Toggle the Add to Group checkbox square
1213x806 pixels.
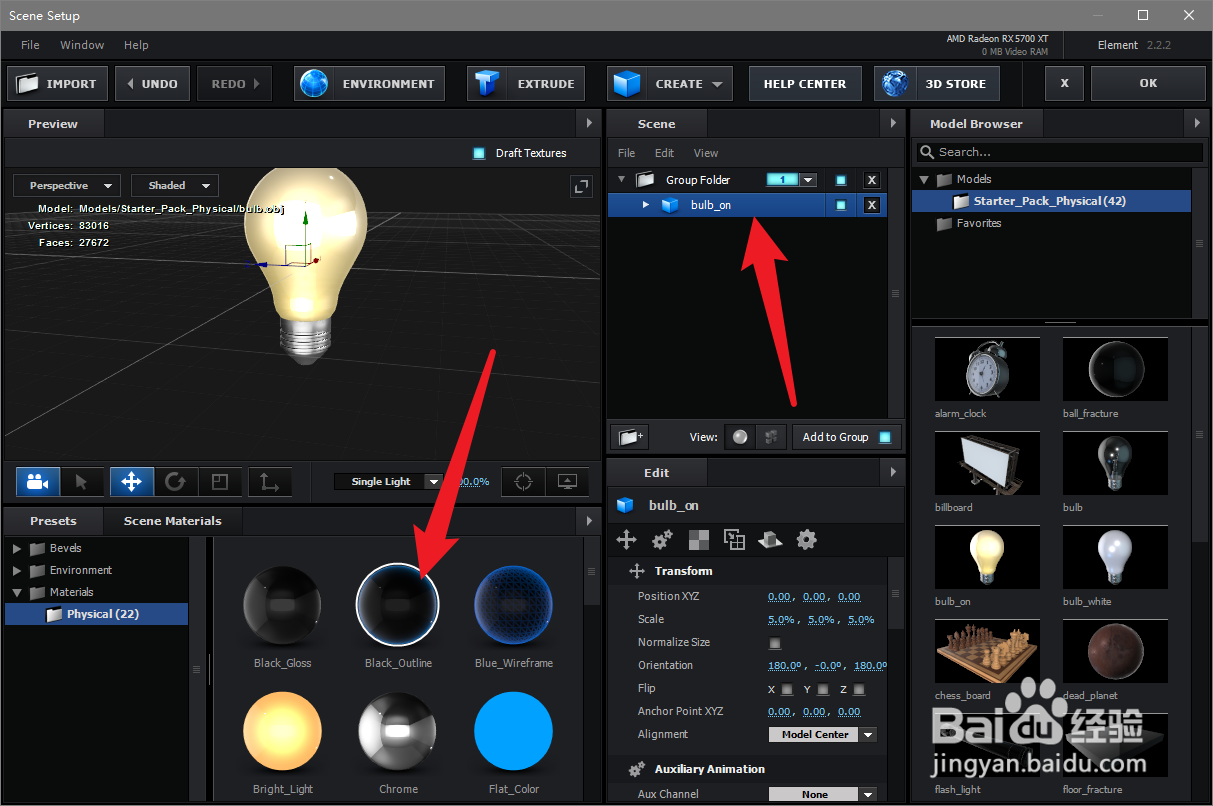(884, 437)
